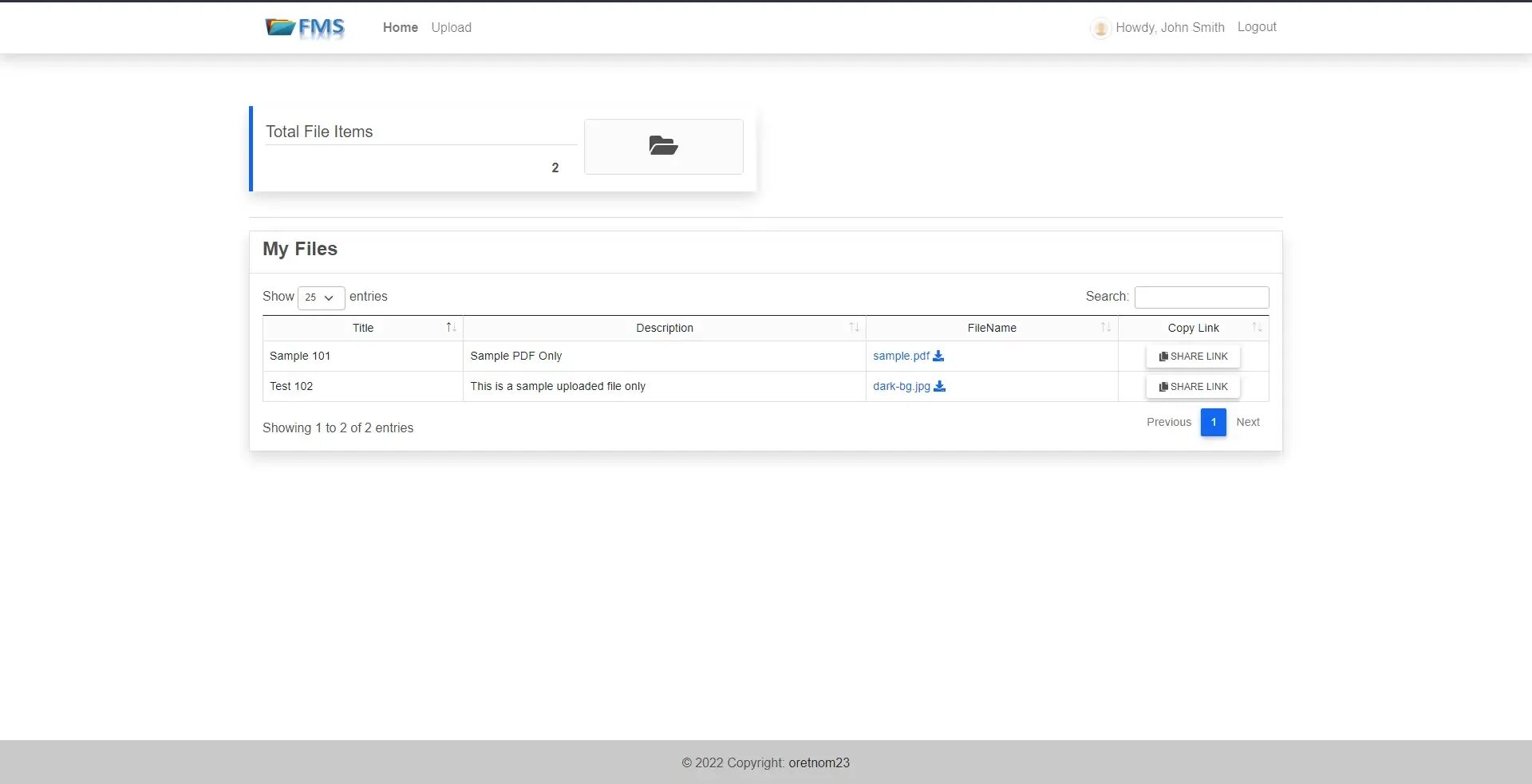Click the Previous pagination button
1532x784 pixels.
click(x=1169, y=422)
